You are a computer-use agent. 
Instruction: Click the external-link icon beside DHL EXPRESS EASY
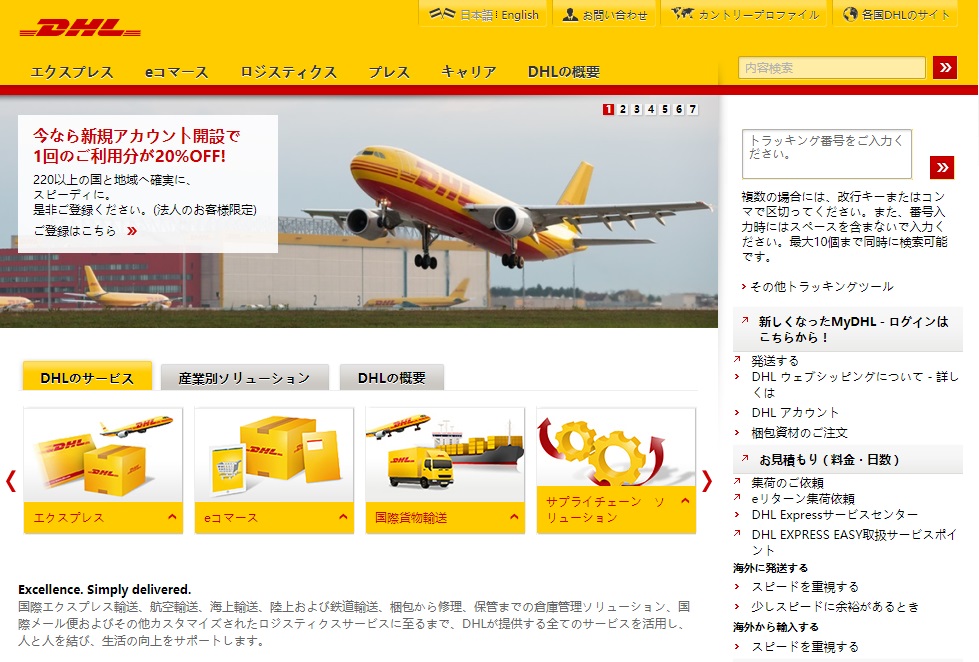tap(737, 533)
